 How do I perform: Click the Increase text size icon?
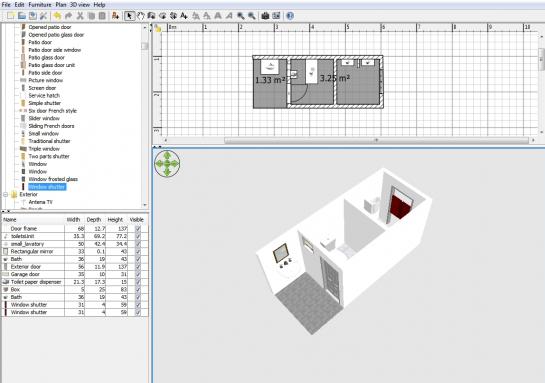pos(196,16)
